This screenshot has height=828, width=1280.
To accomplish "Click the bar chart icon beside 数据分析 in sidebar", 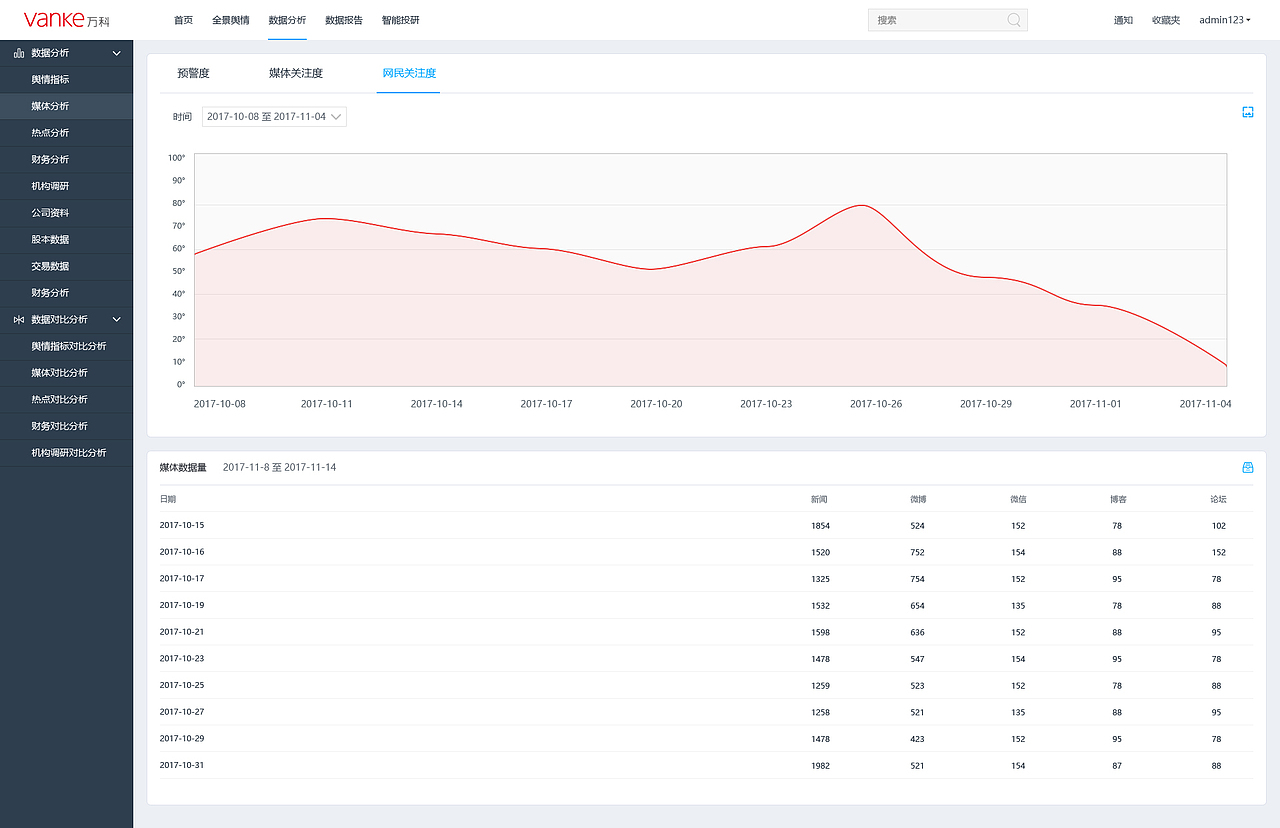I will (x=19, y=53).
